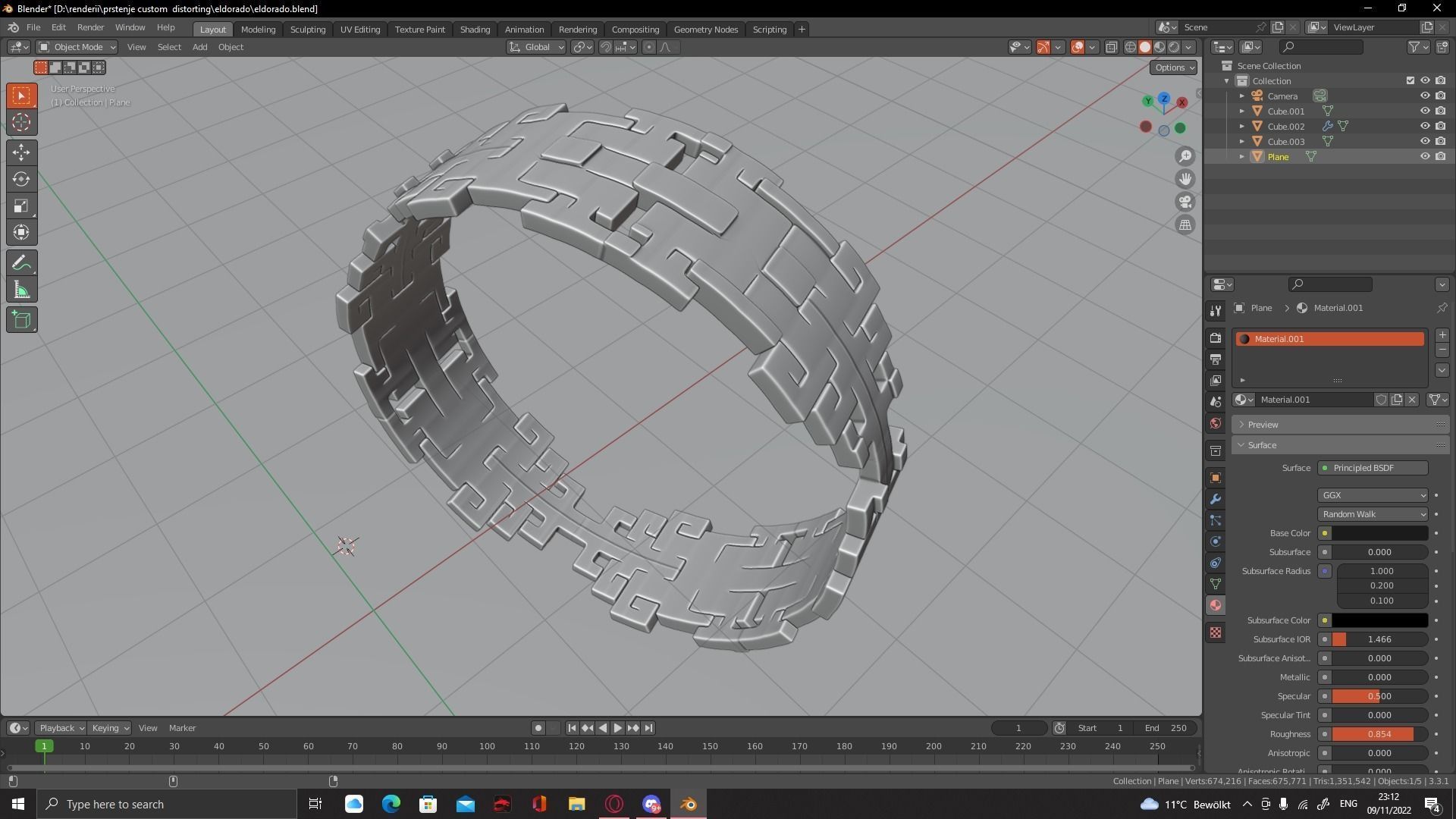Viewport: 1456px width, 819px height.
Task: Switch viewport to perspective/orthographic grid
Action: point(1185,224)
